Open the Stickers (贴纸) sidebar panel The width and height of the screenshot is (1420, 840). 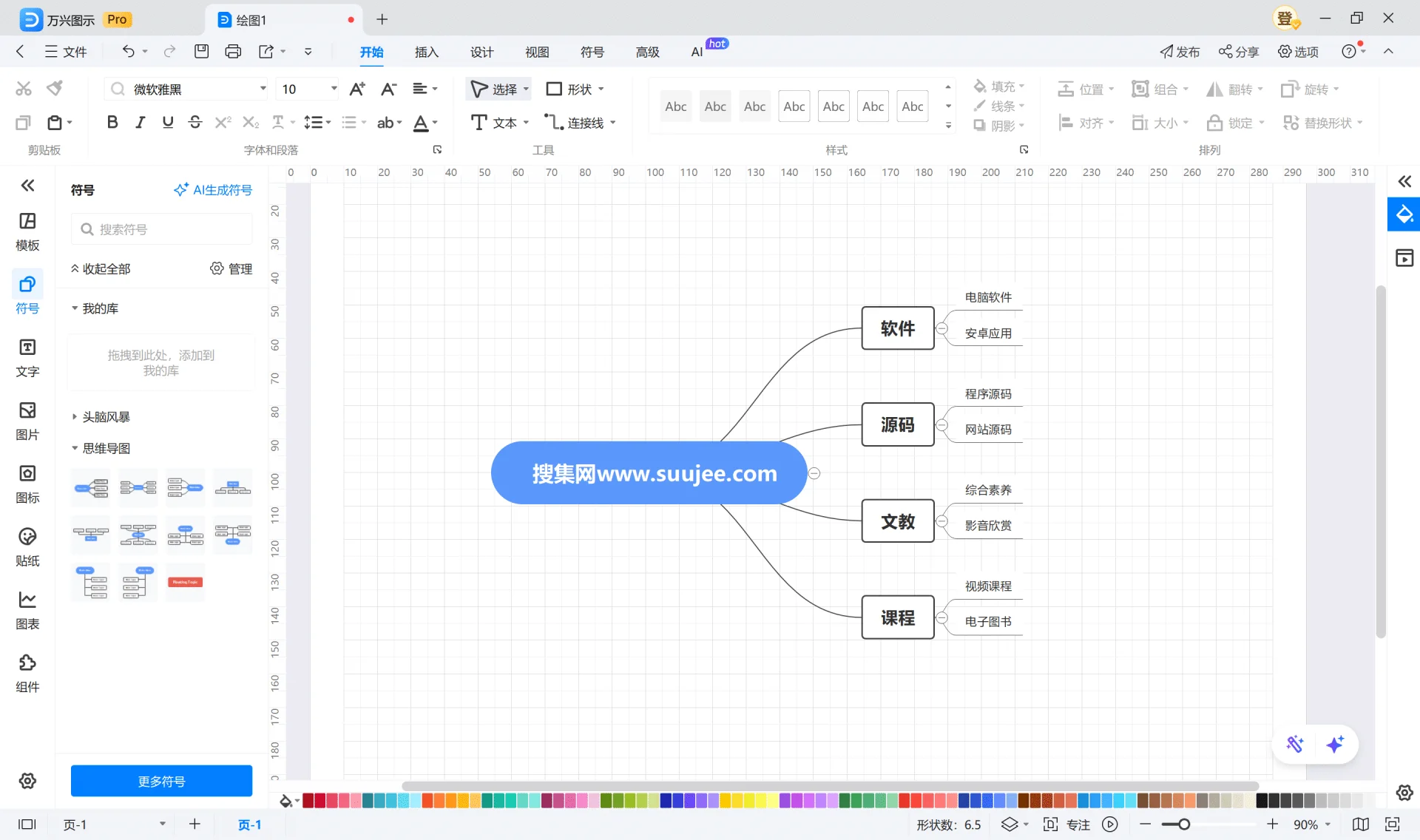[27, 546]
